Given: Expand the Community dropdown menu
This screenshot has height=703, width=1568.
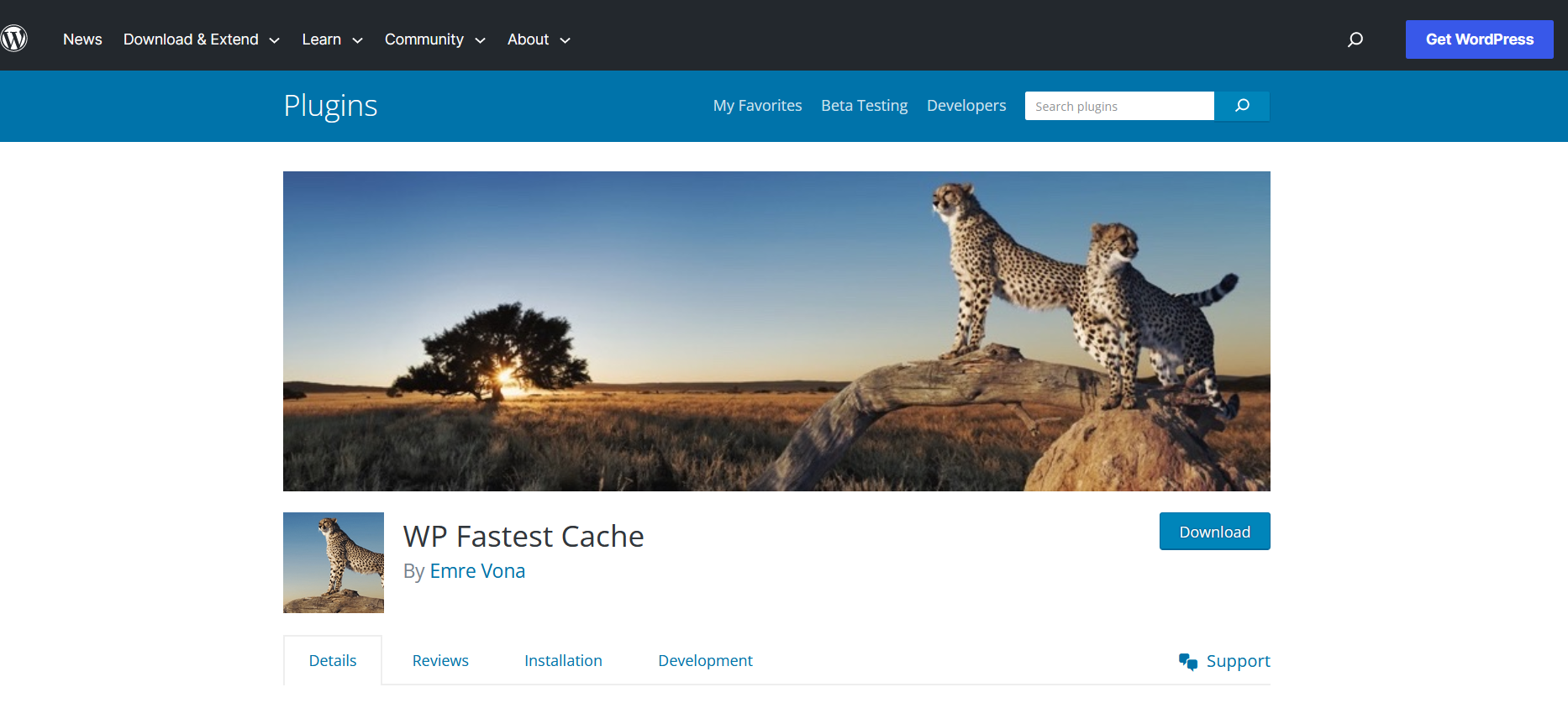Looking at the screenshot, I should (434, 39).
